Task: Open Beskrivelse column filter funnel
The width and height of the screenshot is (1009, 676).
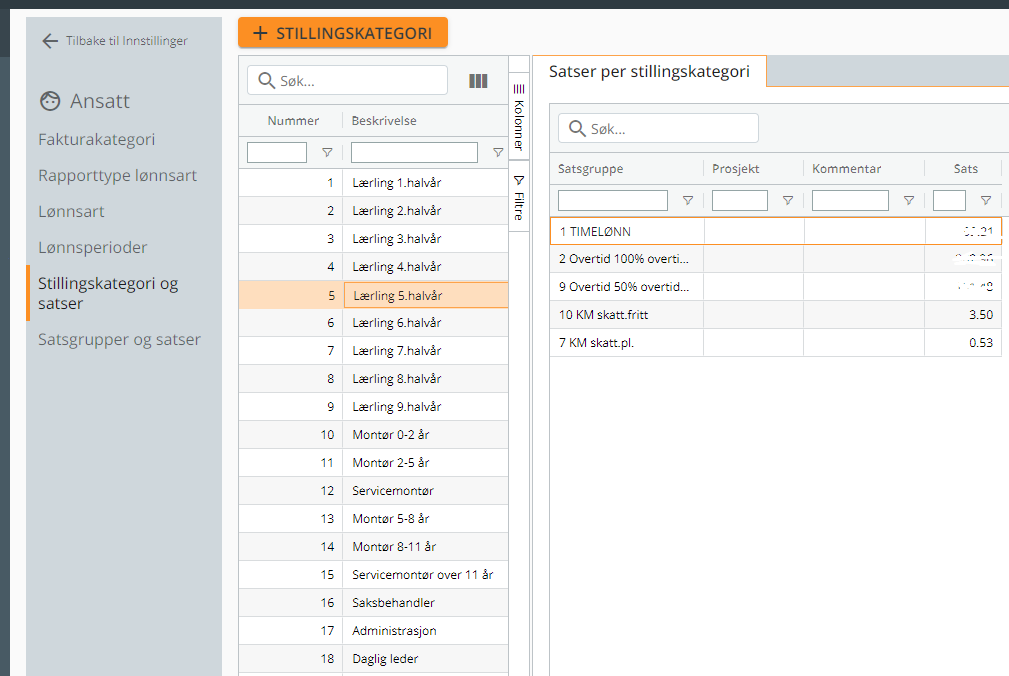Action: [497, 152]
